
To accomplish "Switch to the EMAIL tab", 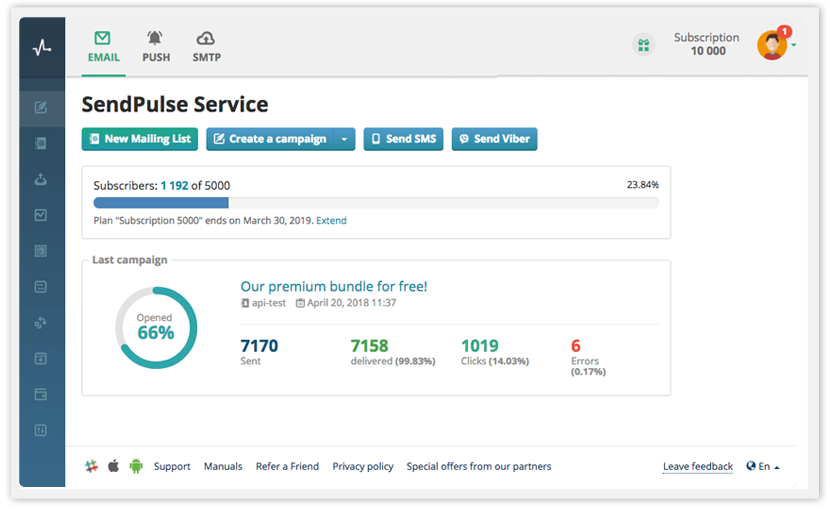I will (103, 48).
